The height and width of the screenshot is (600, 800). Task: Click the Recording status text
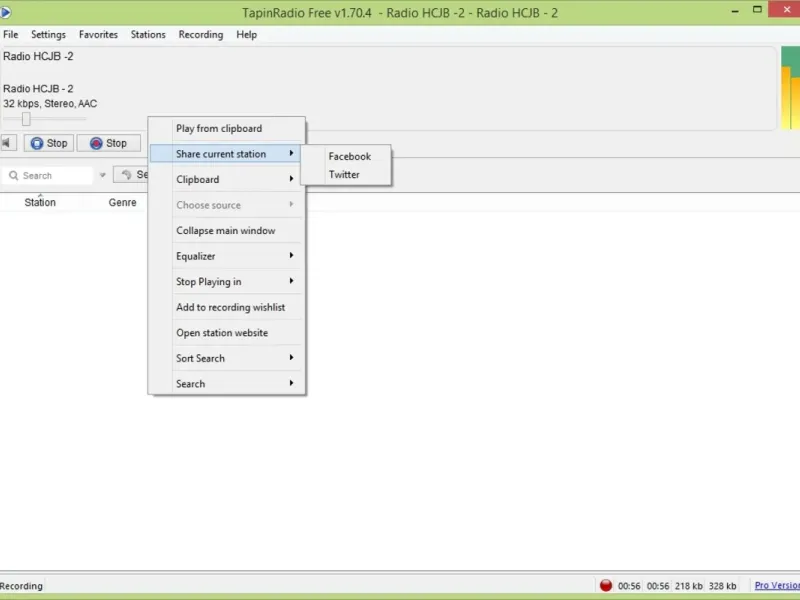point(21,586)
